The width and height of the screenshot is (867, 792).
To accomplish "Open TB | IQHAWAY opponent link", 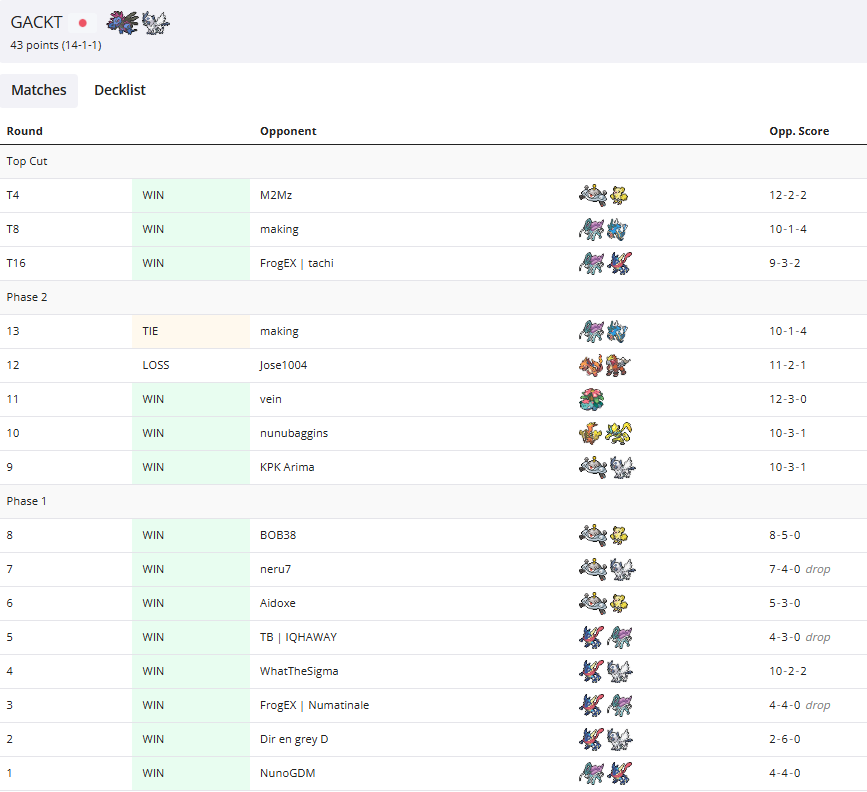I will [x=298, y=637].
